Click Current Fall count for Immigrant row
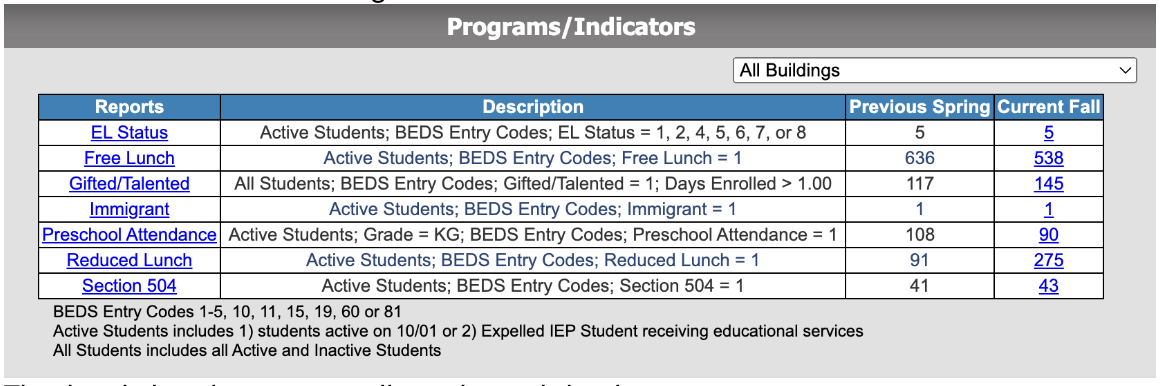The height and width of the screenshot is (386, 1164). (1048, 209)
